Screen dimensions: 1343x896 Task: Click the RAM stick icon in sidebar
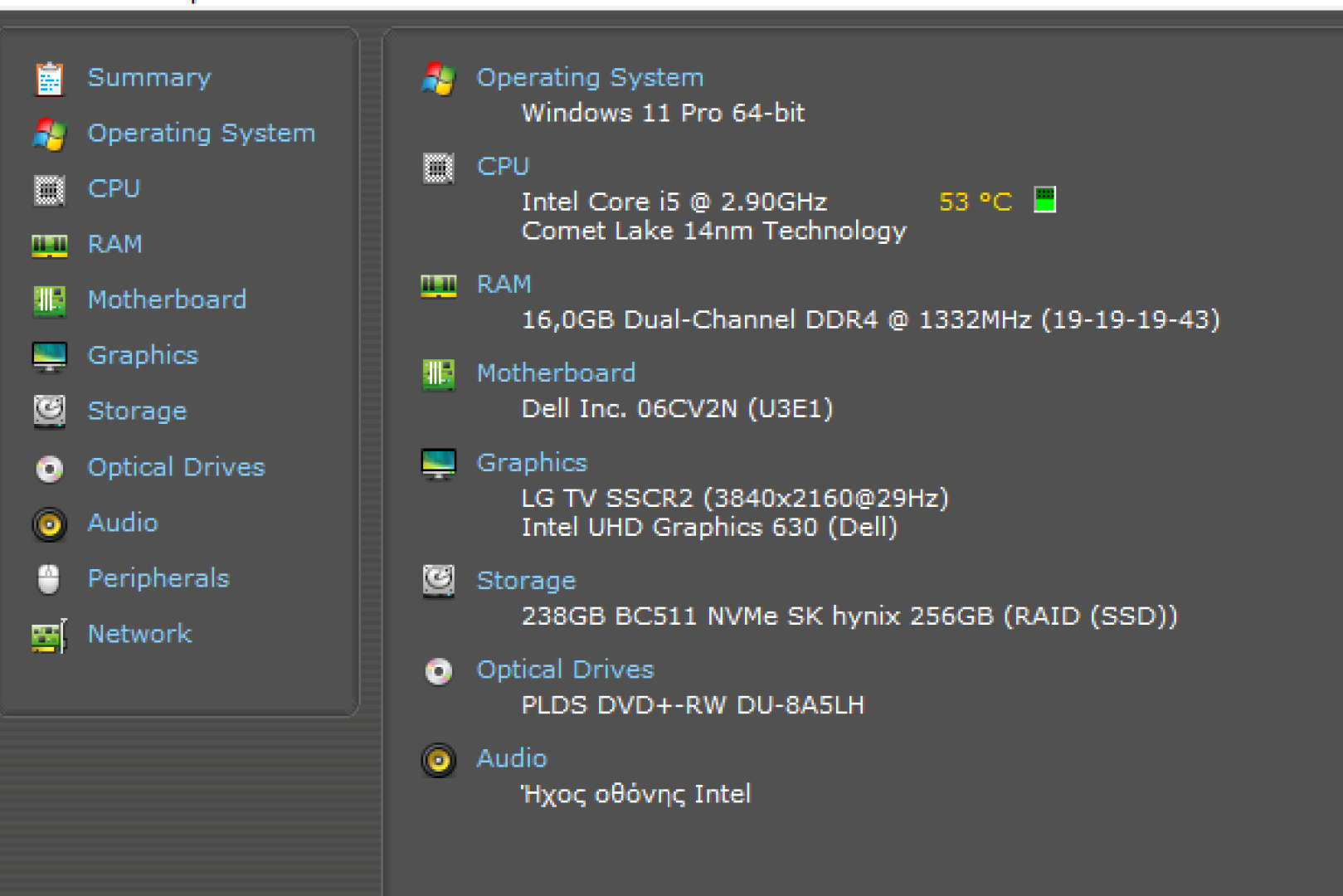49,246
